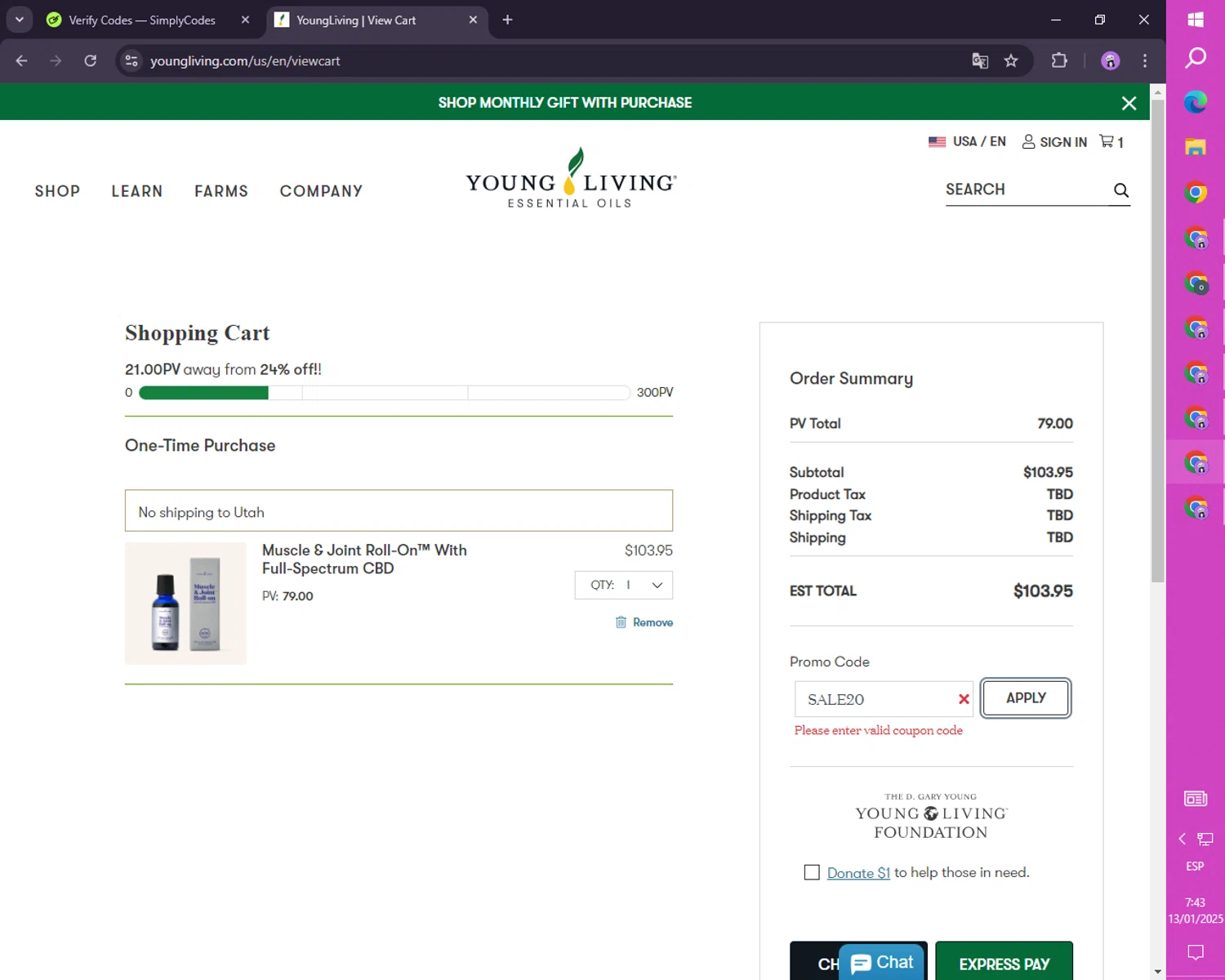Open File Explorer from the taskbar
Viewport: 1225px width, 980px height.
pyautogui.click(x=1196, y=147)
